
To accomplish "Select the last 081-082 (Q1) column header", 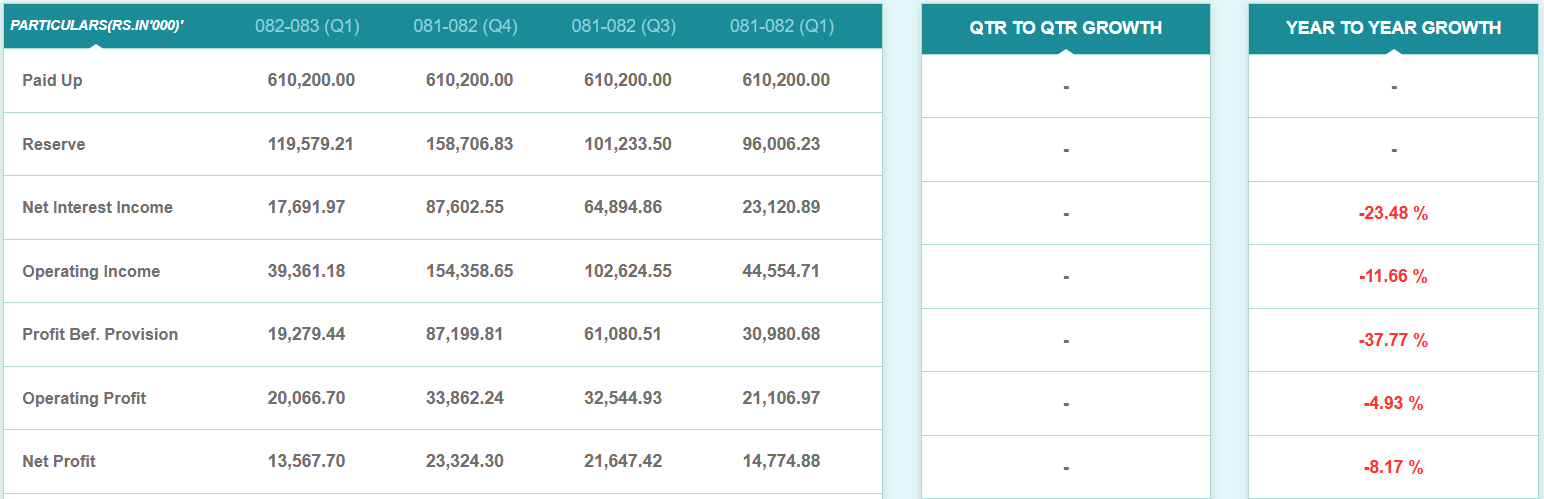I will pyautogui.click(x=782, y=26).
